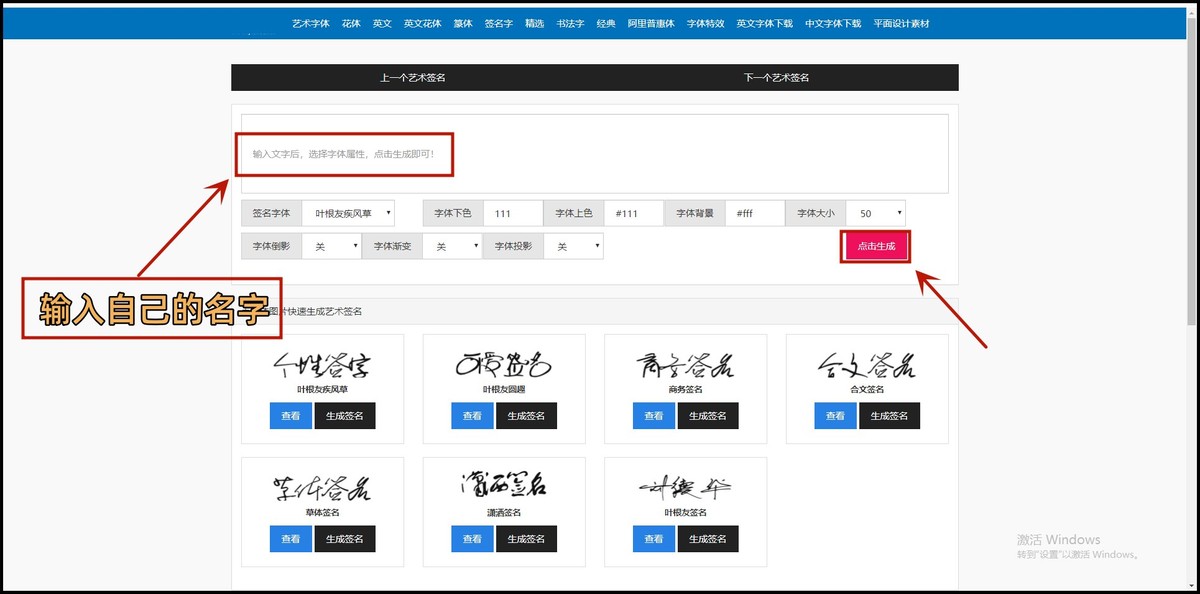The image size is (1200, 594).
Task: Go to 下一个艺术签名 next signature
Action: click(775, 76)
